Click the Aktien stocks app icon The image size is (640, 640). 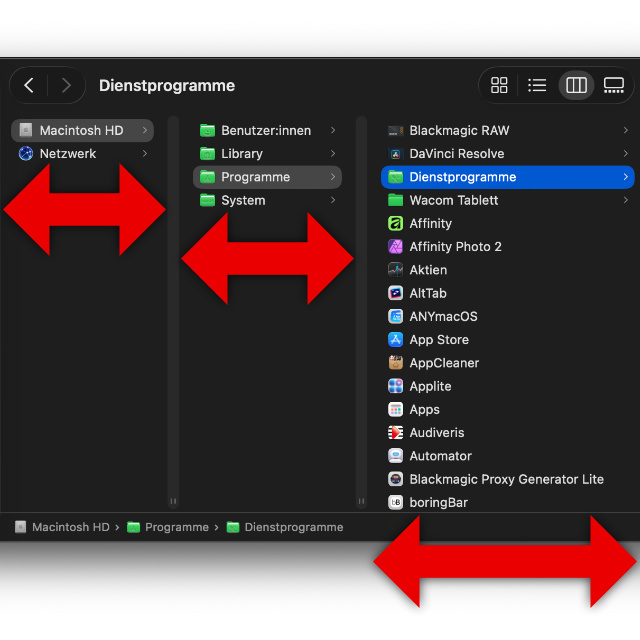(396, 270)
